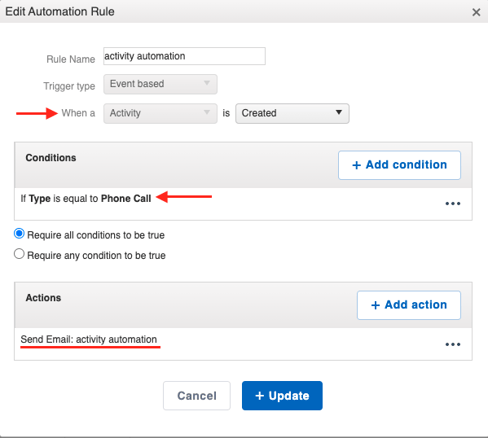Click the Actions section header
The height and width of the screenshot is (438, 488).
[x=43, y=298]
